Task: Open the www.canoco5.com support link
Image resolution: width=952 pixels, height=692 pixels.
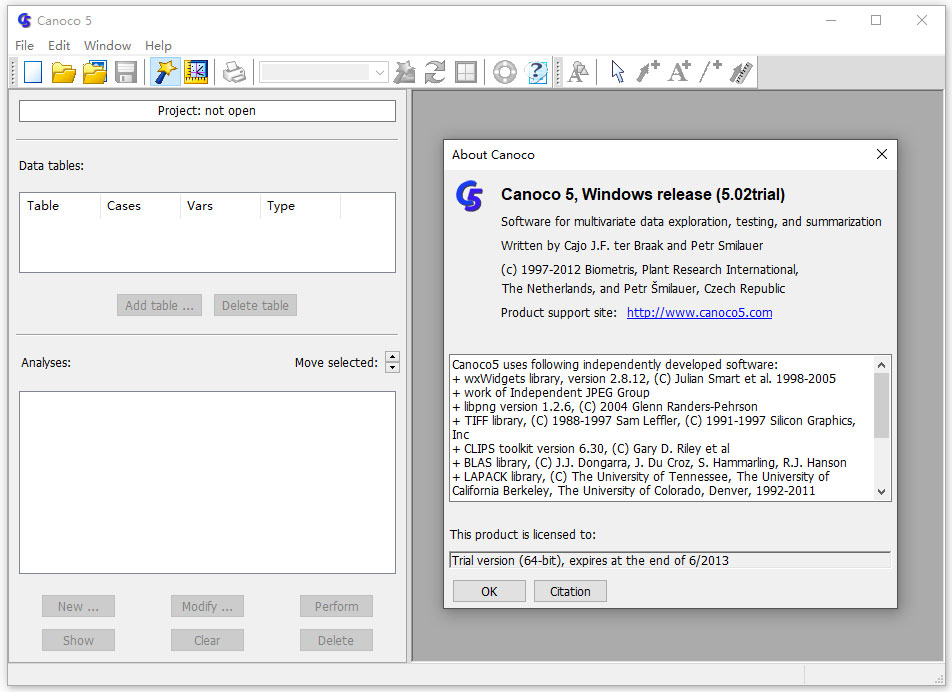Action: pos(699,313)
